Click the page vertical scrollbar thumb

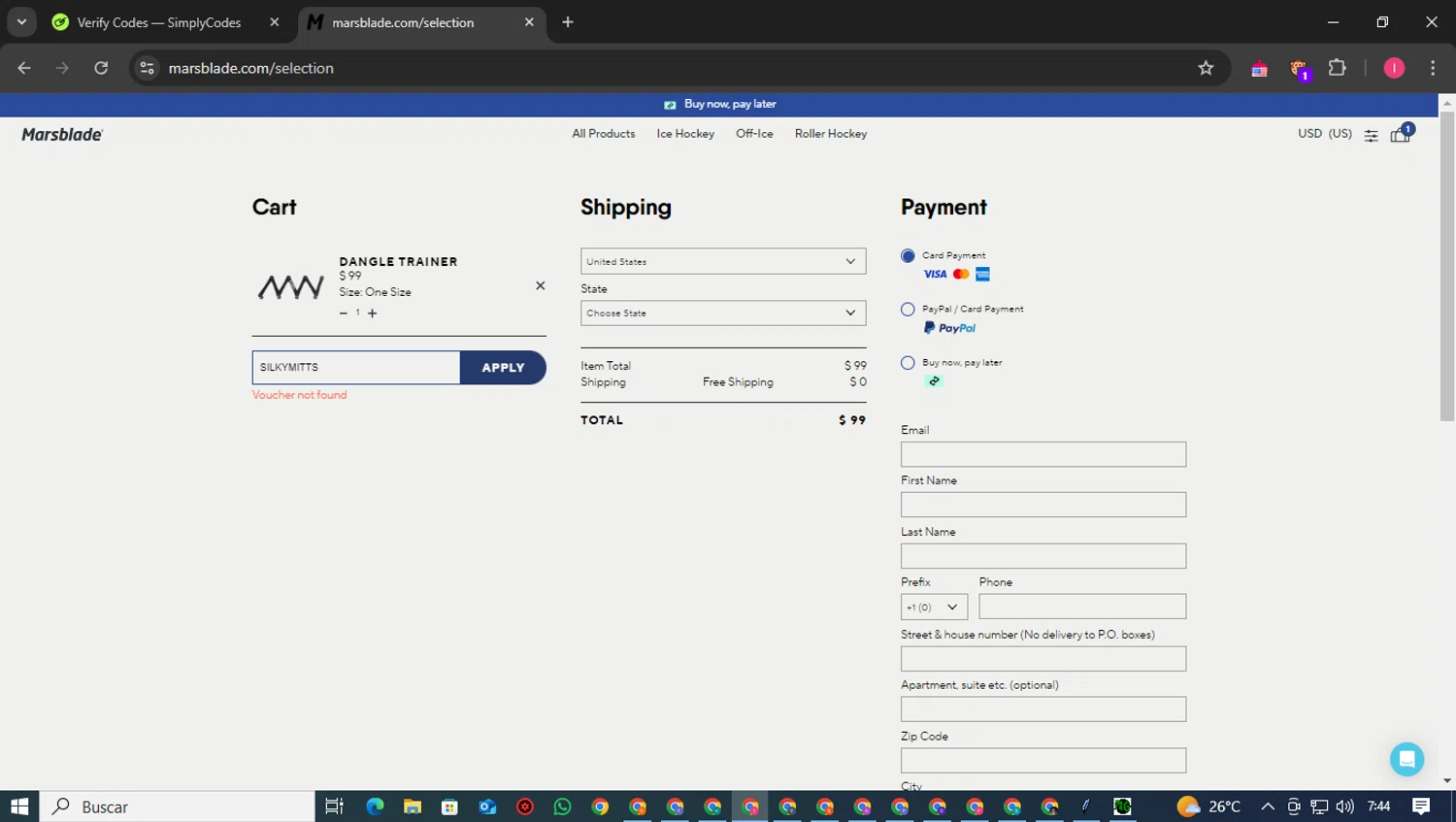tap(1446, 265)
